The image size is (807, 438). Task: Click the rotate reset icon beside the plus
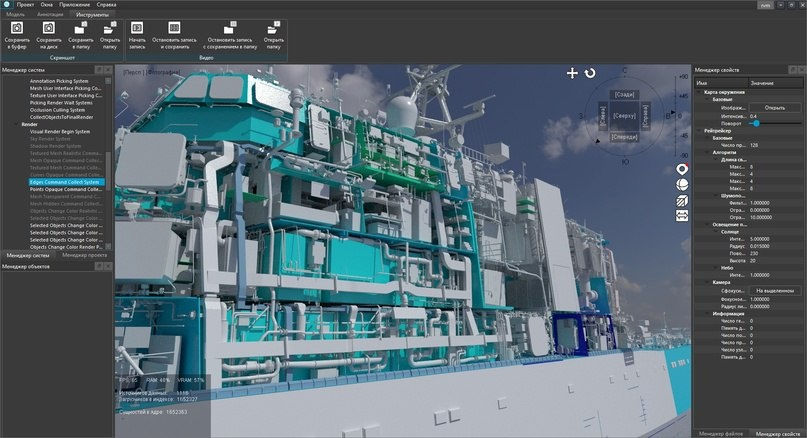590,73
